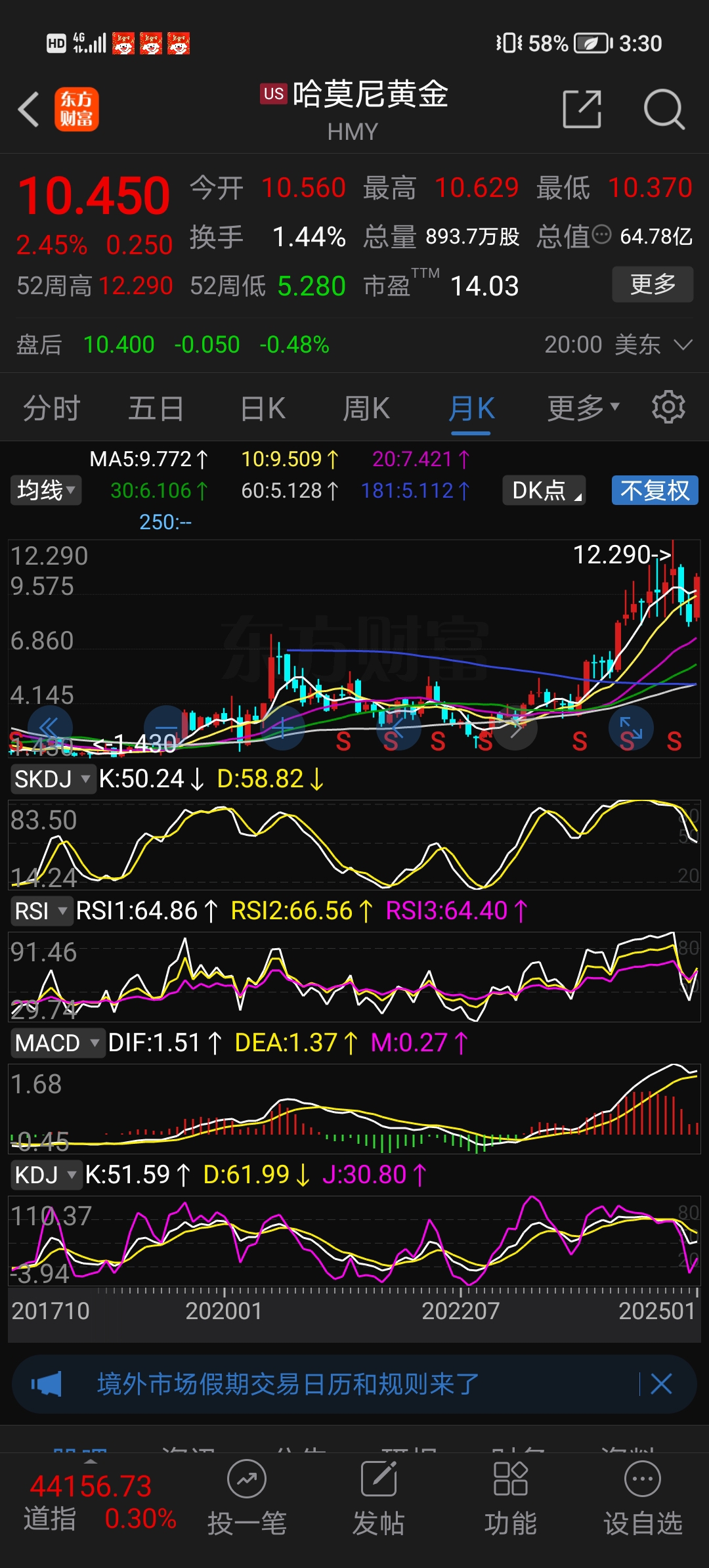Tap the 换手 1.44% value
Viewport: 709px width, 1568px height.
[x=309, y=236]
